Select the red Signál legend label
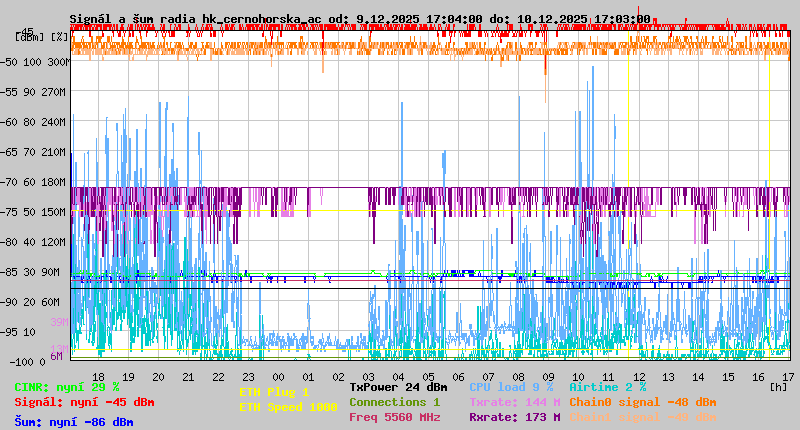Image resolution: width=800 pixels, height=430 pixels. (x=84, y=403)
